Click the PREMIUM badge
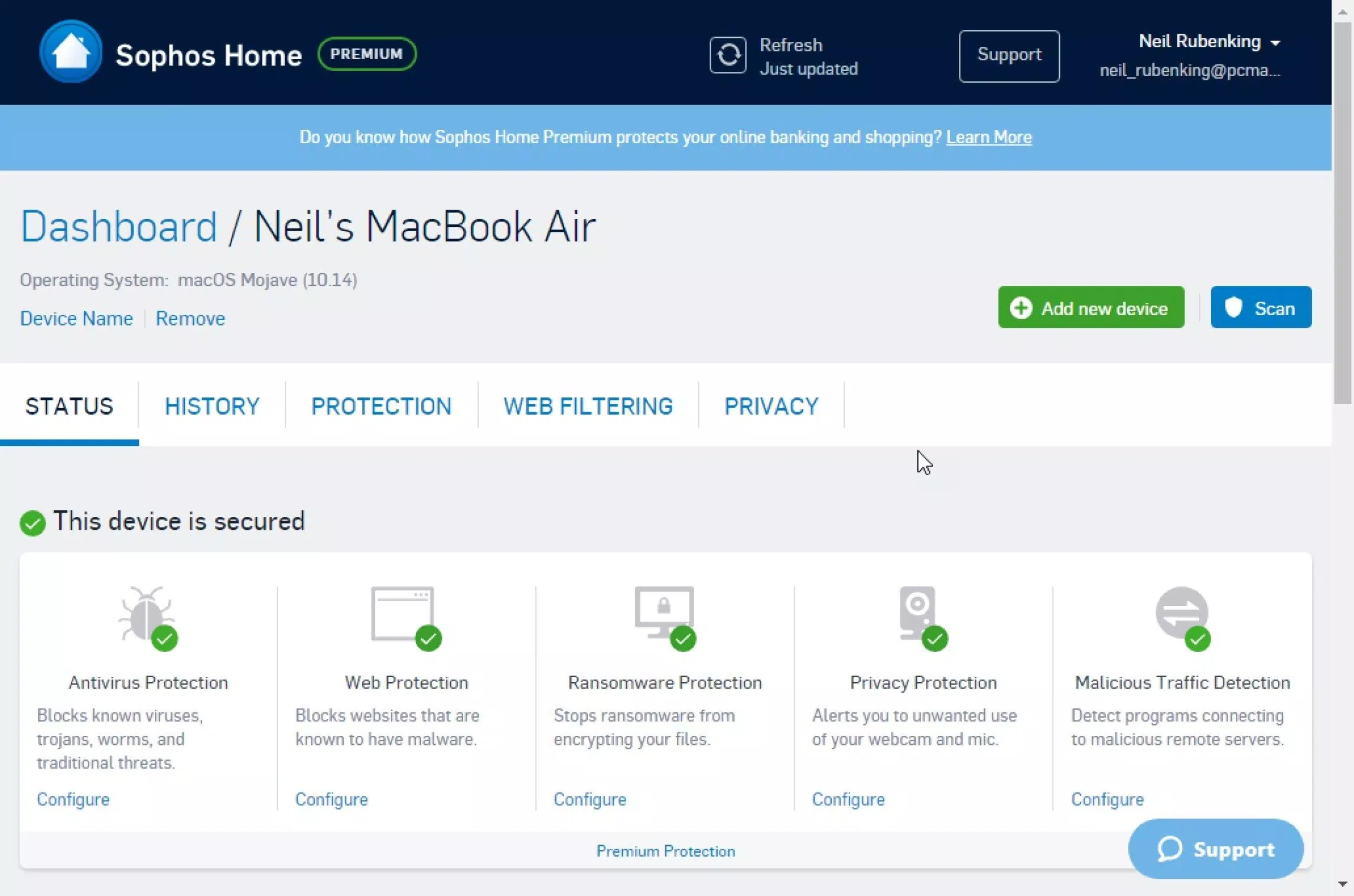This screenshot has height=896, width=1354. [x=366, y=53]
